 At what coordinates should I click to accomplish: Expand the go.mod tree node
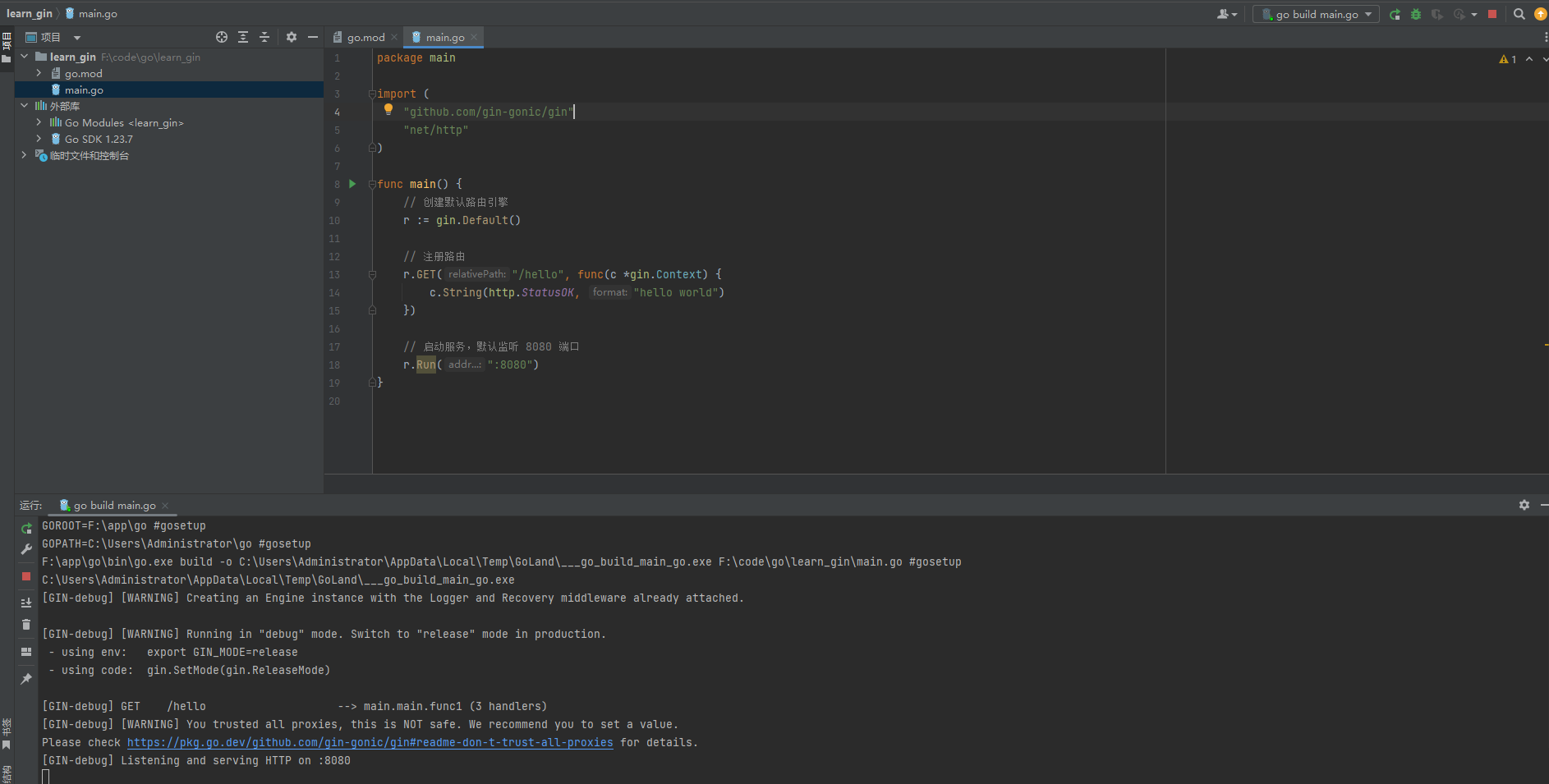pos(39,73)
